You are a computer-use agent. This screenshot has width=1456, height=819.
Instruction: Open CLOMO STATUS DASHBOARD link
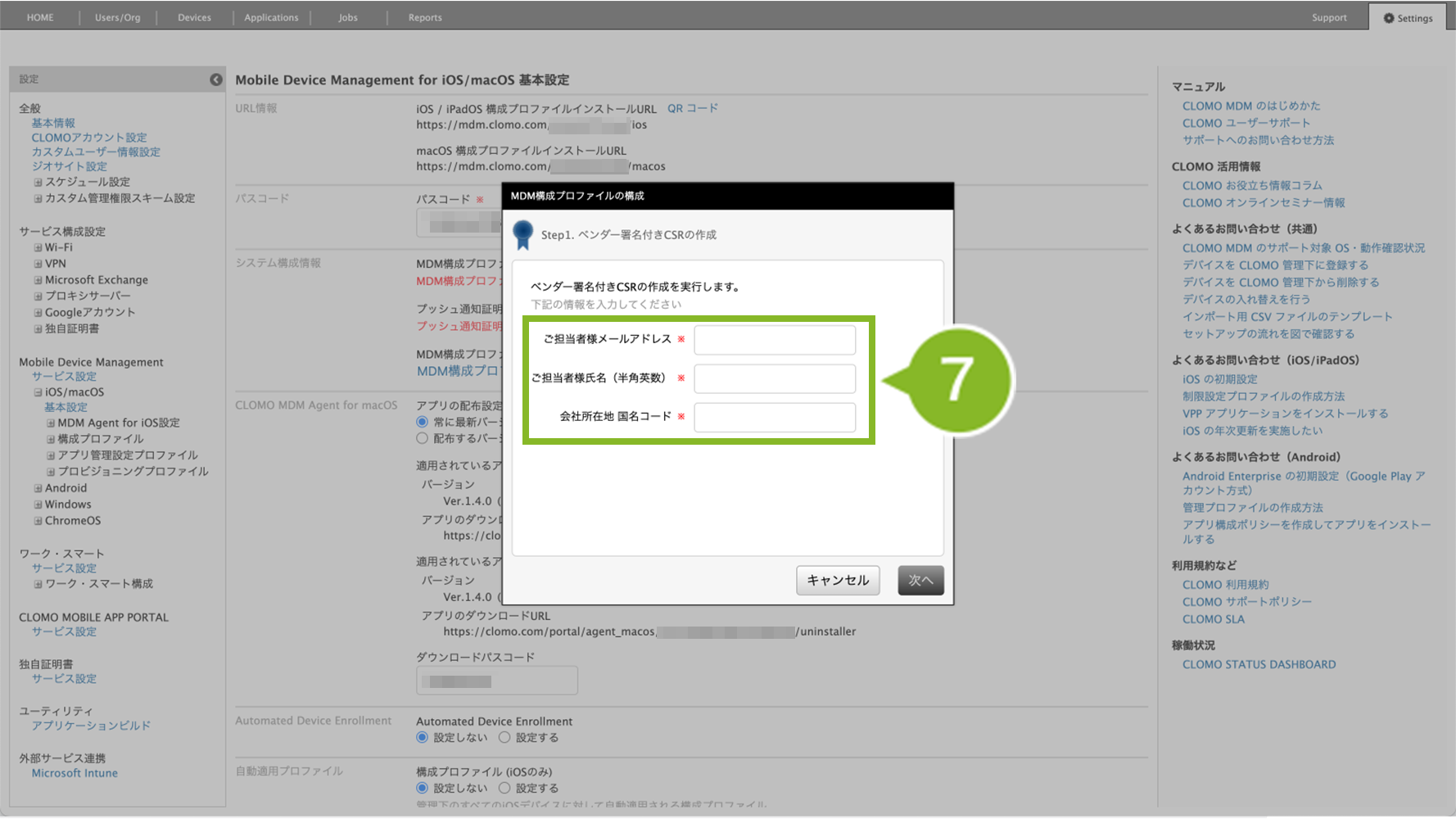point(1259,664)
